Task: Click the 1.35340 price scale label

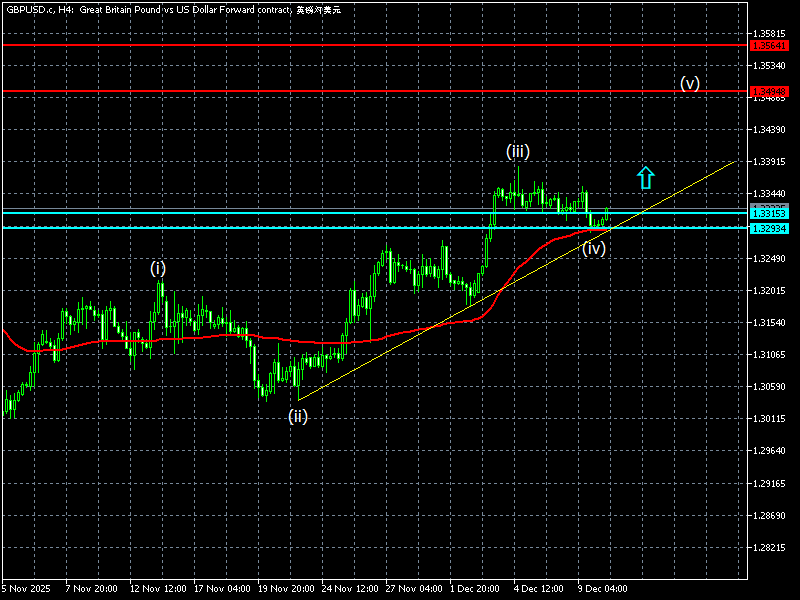Action: click(769, 66)
